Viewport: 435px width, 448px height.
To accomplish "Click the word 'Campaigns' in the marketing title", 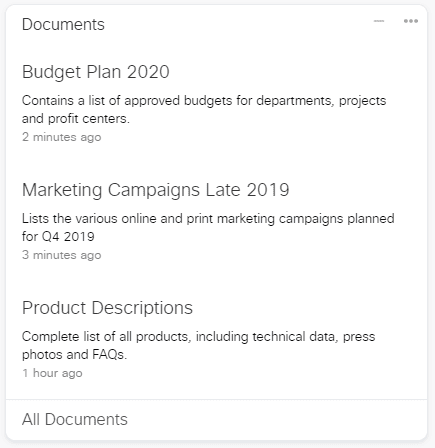I will [154, 190].
